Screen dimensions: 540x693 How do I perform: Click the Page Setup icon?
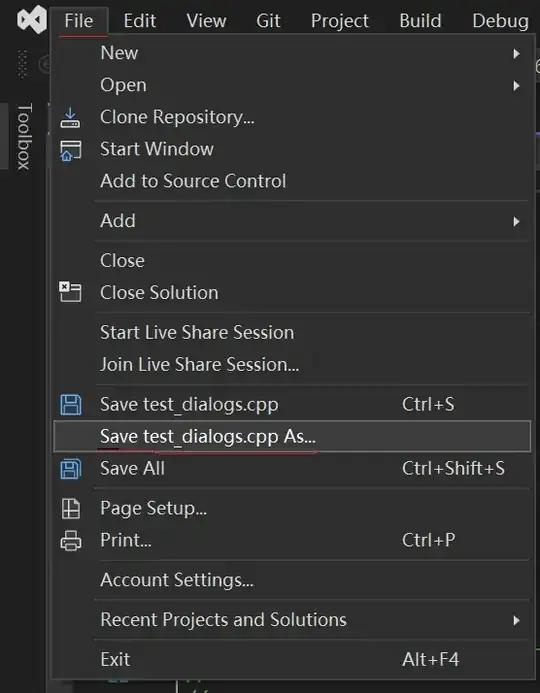coord(71,508)
